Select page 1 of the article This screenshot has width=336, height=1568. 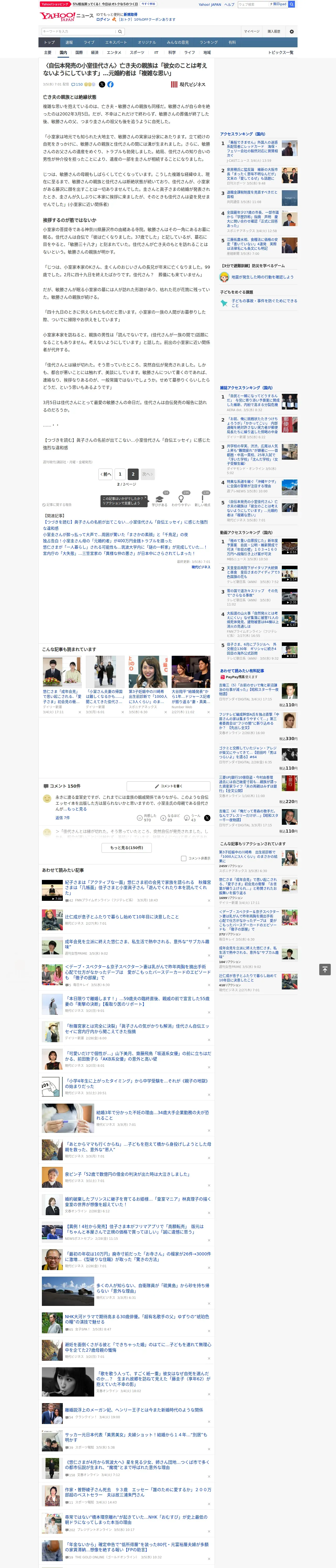(120, 474)
